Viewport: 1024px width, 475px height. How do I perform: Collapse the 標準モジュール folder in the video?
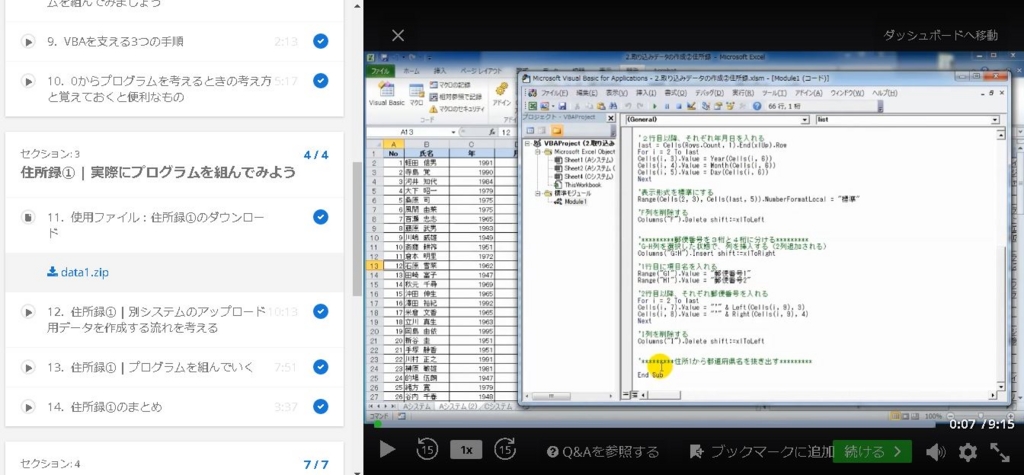[x=537, y=193]
